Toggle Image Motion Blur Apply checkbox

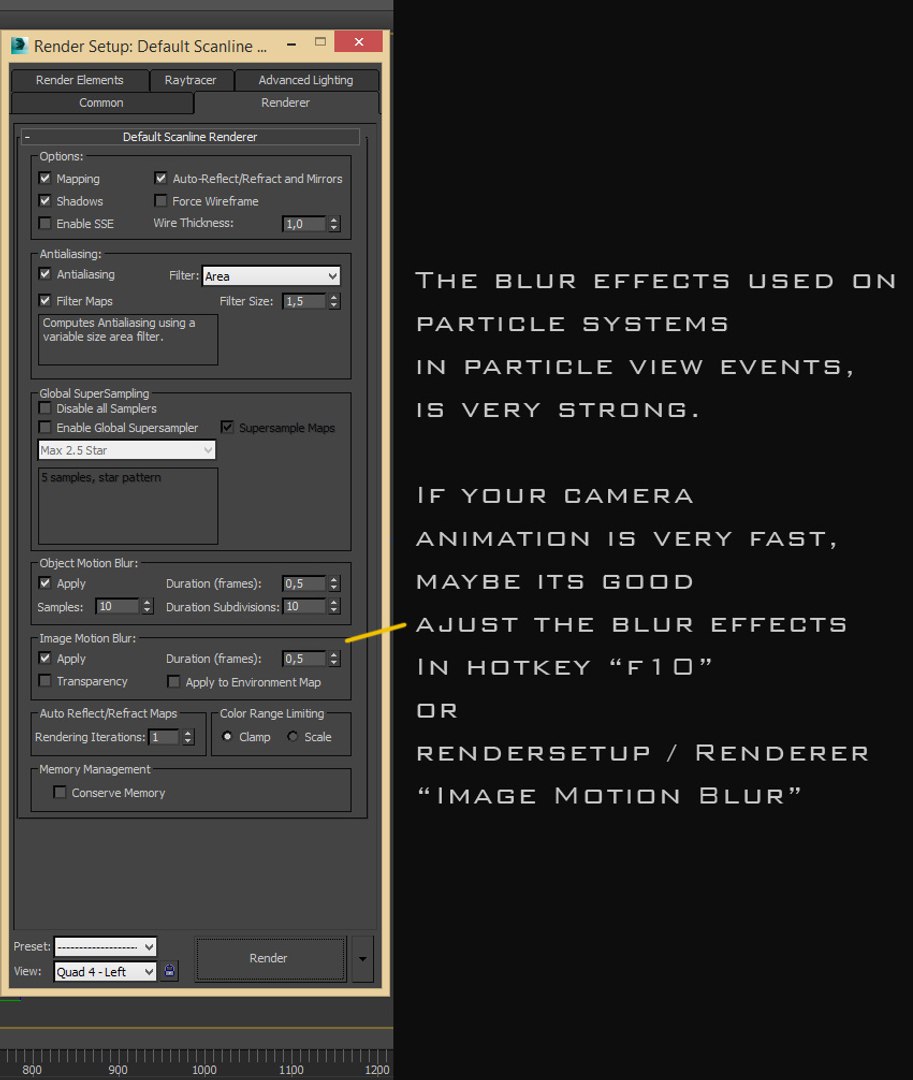pos(45,658)
